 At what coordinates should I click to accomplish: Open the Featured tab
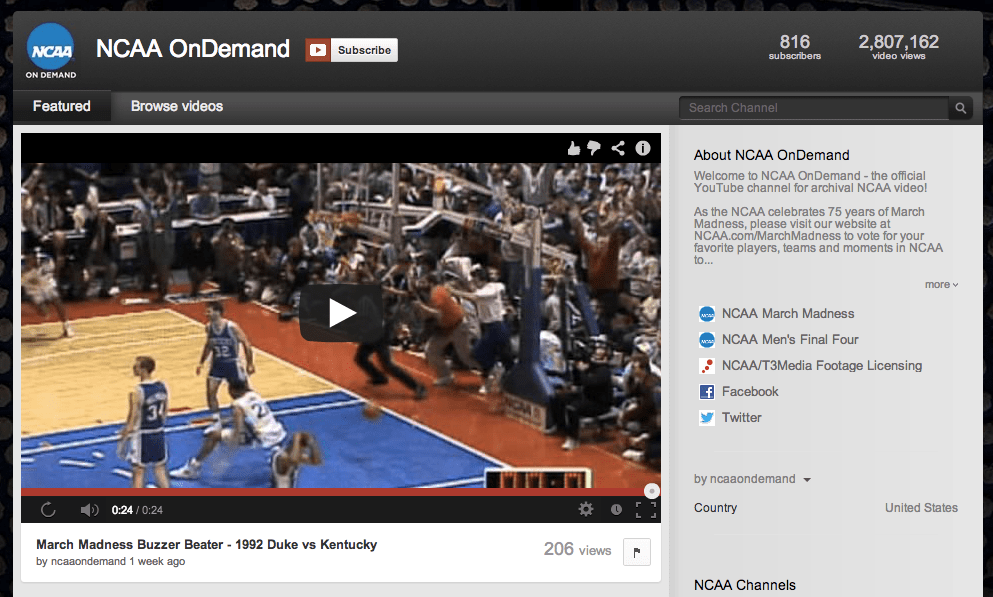[61, 106]
